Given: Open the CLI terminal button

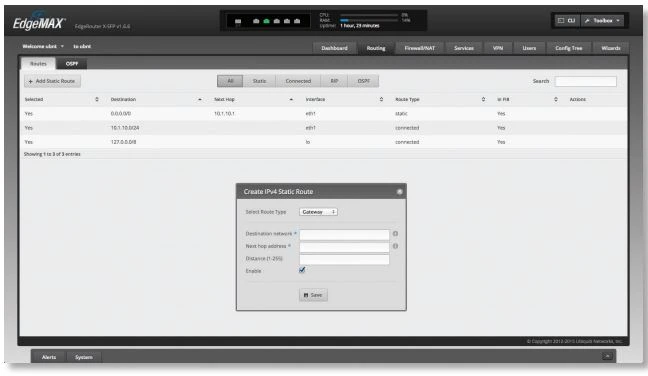Looking at the screenshot, I should pos(567,20).
